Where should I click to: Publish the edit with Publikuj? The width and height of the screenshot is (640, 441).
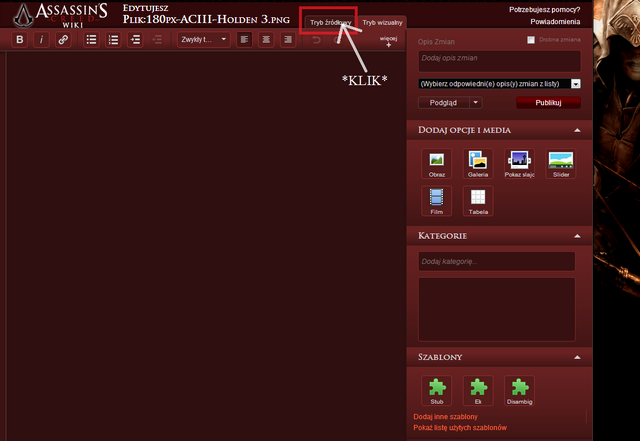548,102
